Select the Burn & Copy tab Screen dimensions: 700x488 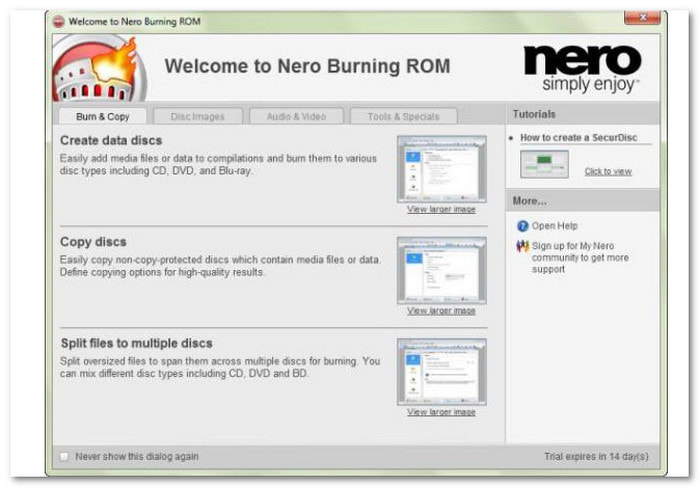click(x=103, y=117)
